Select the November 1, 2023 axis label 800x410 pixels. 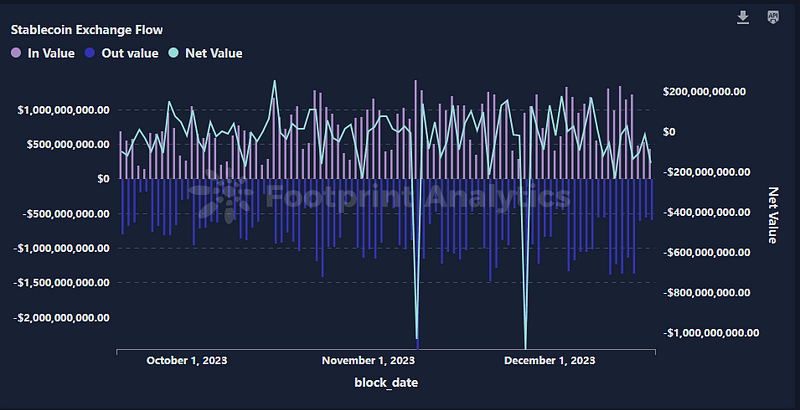tap(368, 361)
